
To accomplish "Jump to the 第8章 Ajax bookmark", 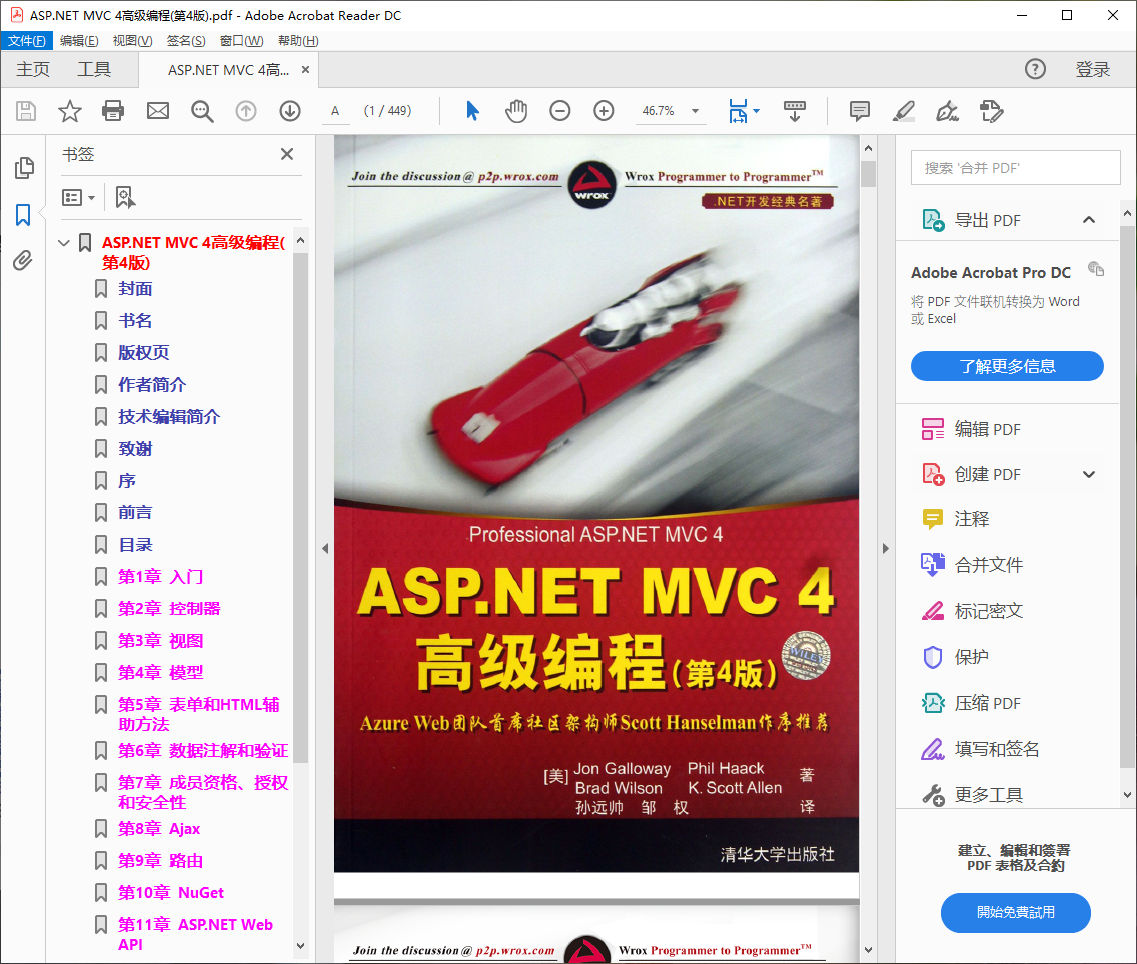I will pos(159,828).
